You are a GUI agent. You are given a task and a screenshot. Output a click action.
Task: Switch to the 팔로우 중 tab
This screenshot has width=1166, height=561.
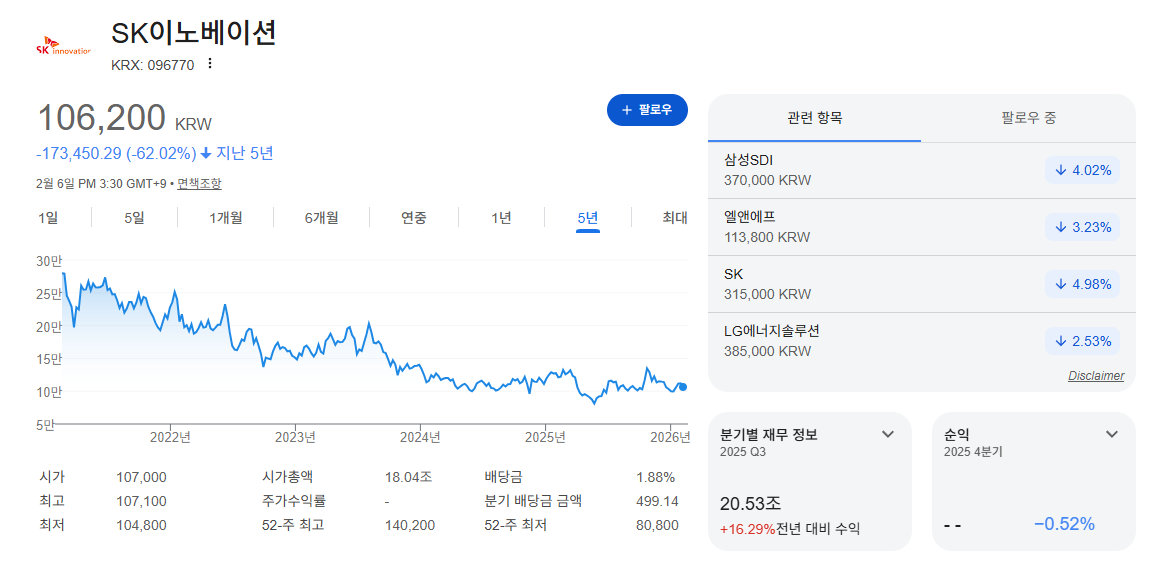point(1028,118)
